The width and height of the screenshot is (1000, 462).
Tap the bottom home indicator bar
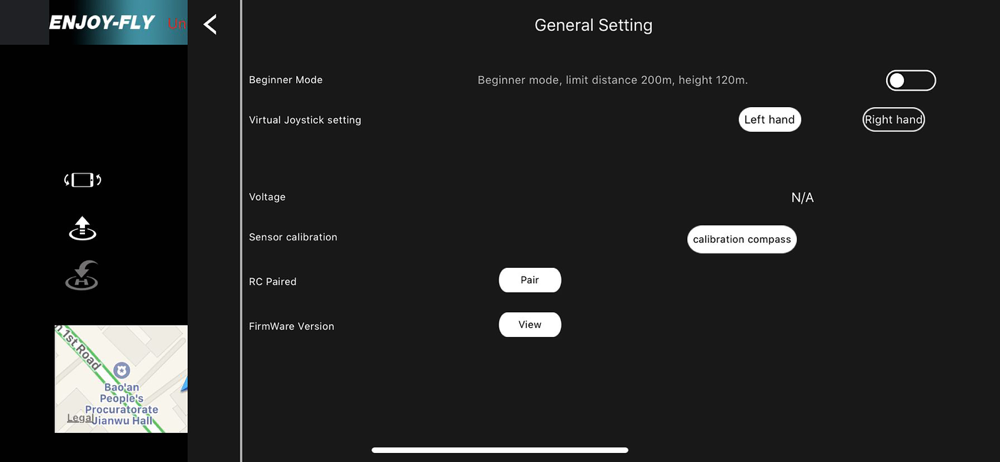pyautogui.click(x=500, y=450)
